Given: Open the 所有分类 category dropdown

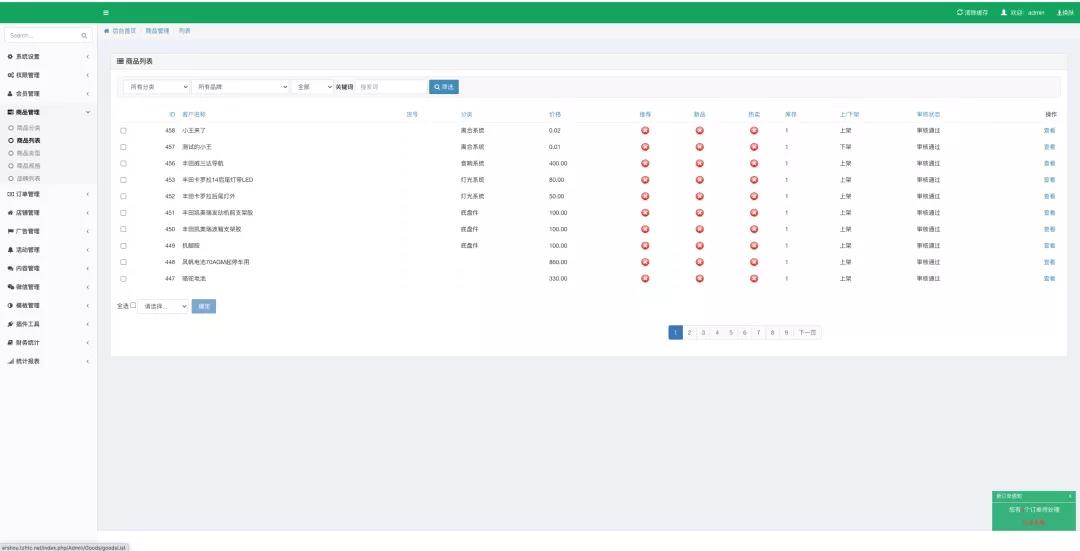Looking at the screenshot, I should [156, 87].
